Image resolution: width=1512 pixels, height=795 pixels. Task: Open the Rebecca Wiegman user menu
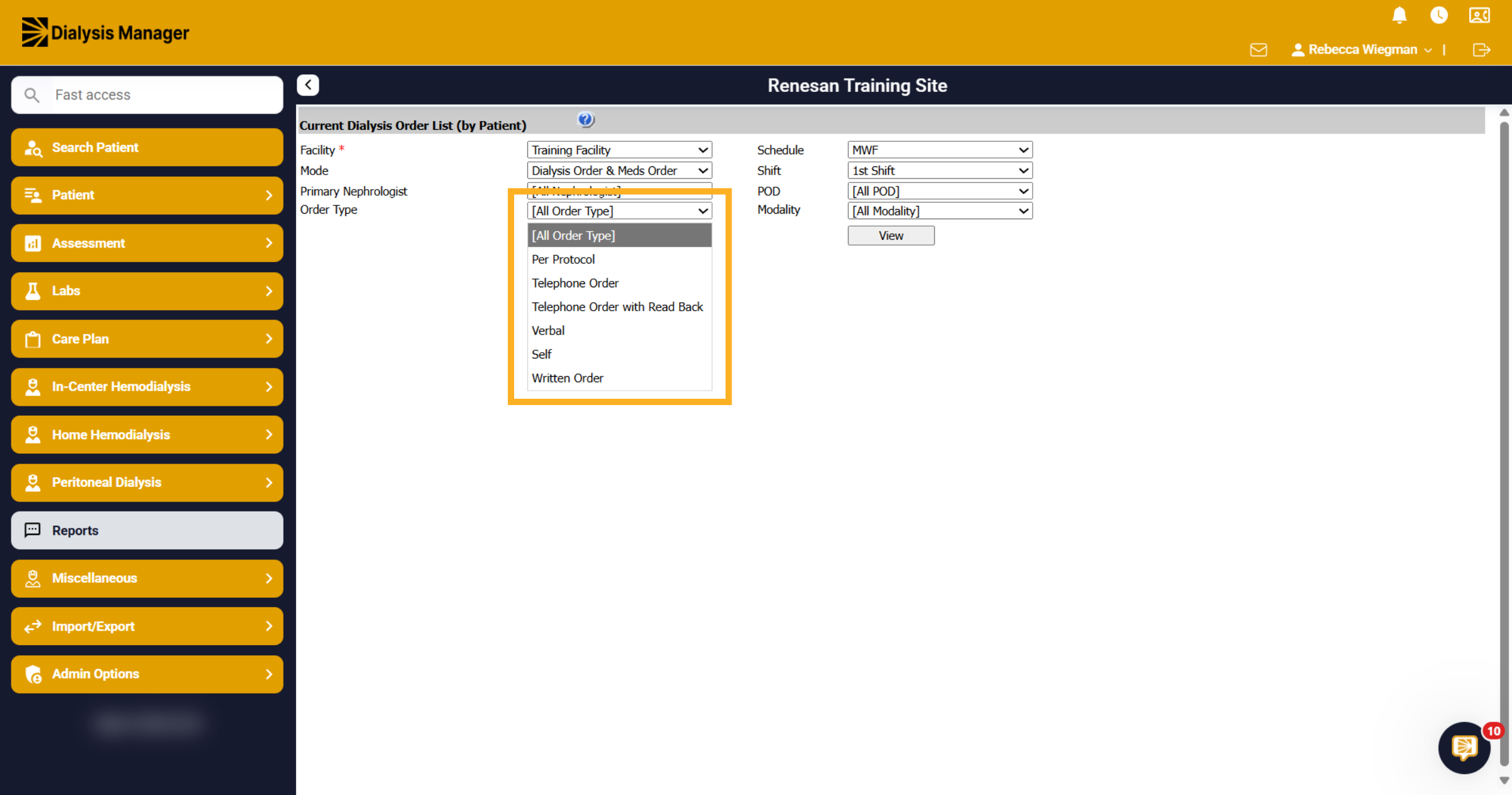[x=1362, y=50]
